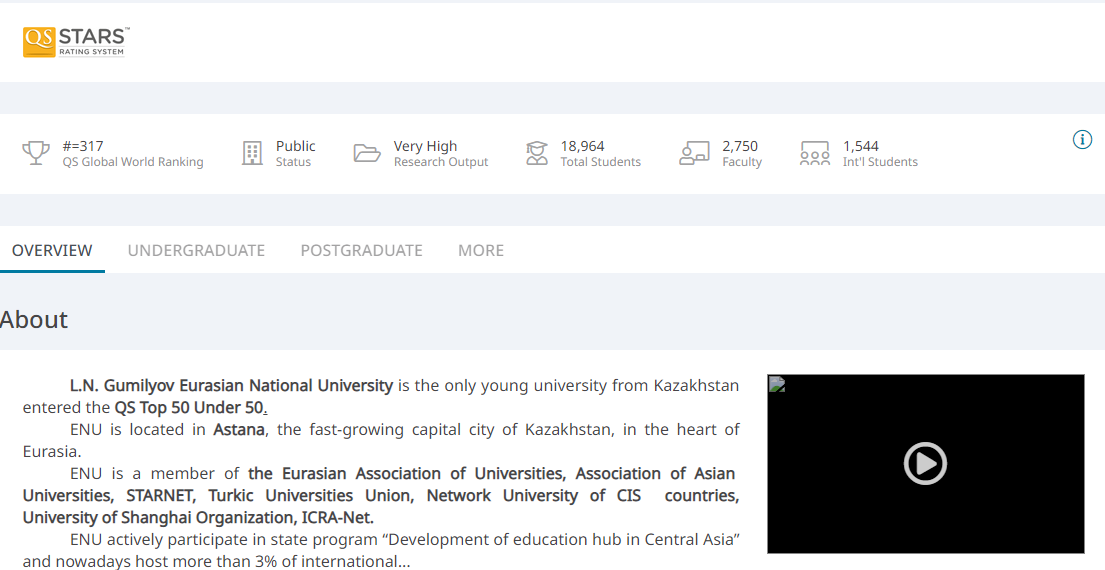Click the bold Astana text

pos(239,429)
